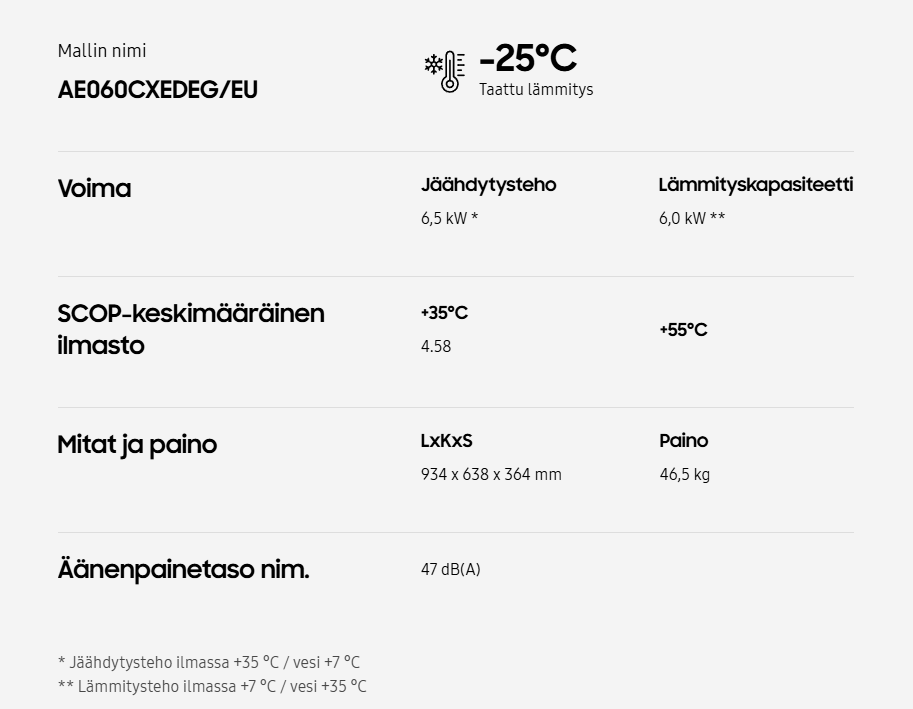This screenshot has height=709, width=913.
Task: Click the Lämmityskapasiteetti column label
Action: tap(755, 185)
